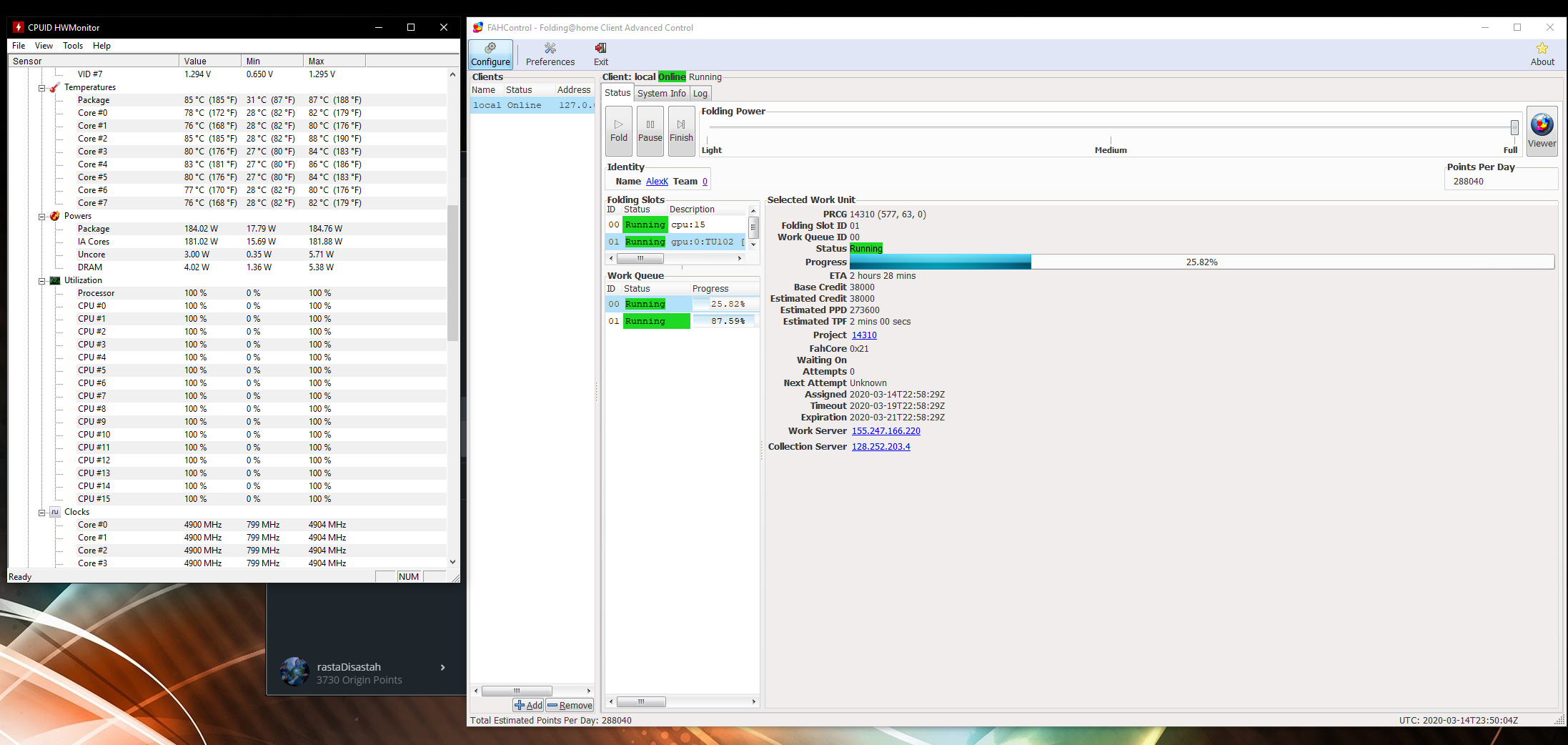The image size is (1568, 745).
Task: Open Preferences in FAHControl toolbar
Action: click(550, 54)
